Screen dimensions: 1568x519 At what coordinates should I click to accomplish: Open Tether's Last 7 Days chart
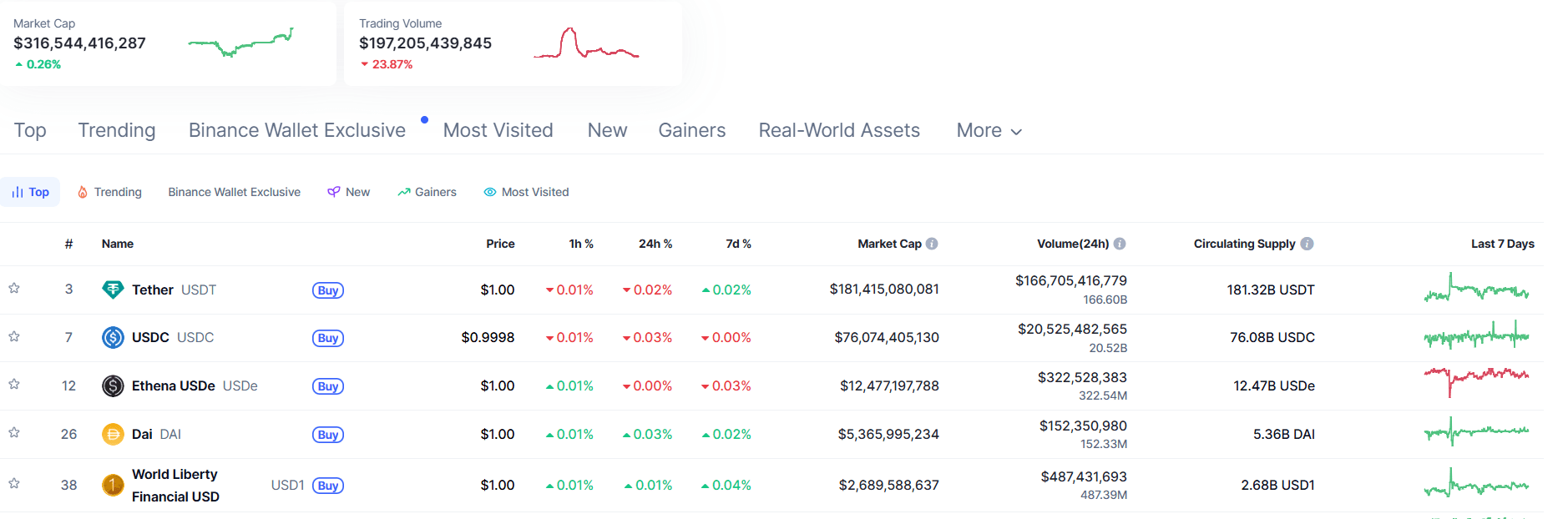tap(1476, 289)
